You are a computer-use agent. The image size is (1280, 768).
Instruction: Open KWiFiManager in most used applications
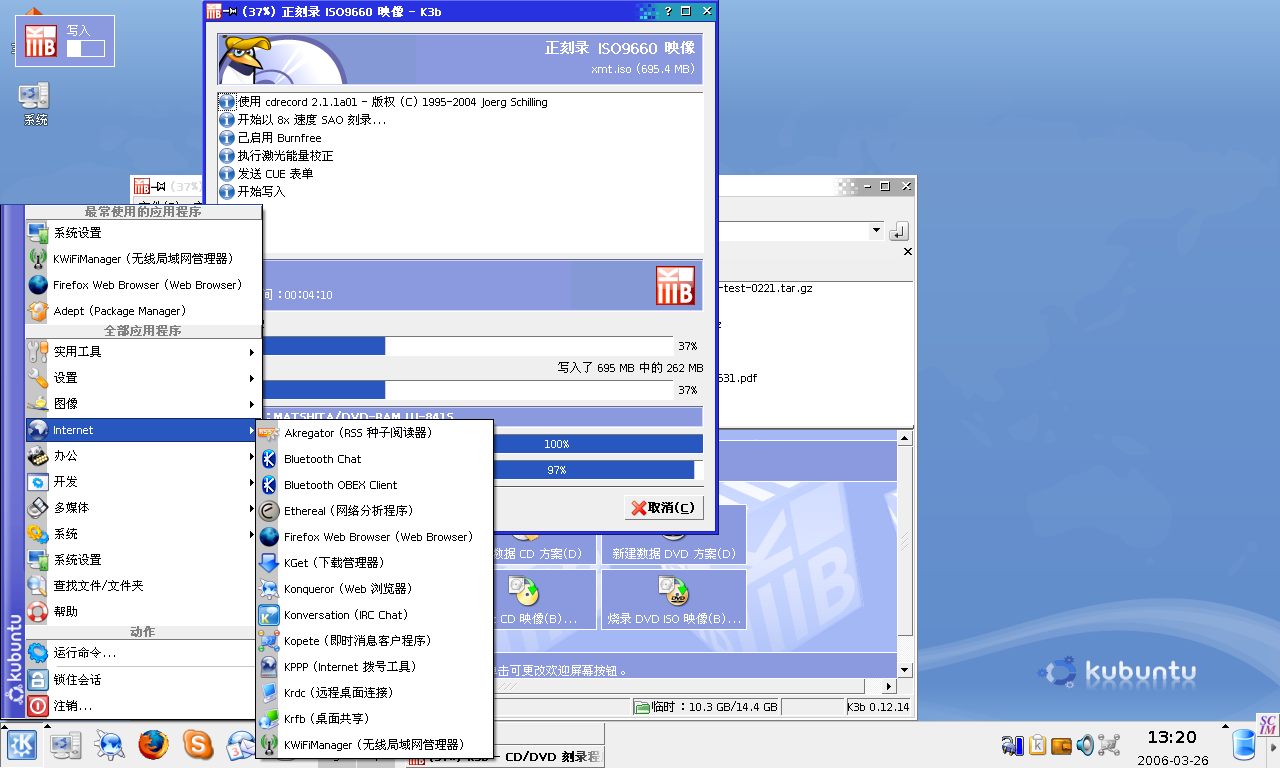pos(143,259)
